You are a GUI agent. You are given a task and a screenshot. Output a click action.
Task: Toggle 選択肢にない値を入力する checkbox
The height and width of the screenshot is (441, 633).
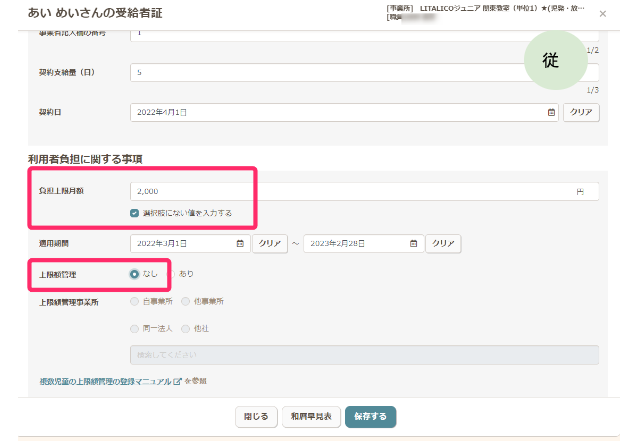coord(135,212)
